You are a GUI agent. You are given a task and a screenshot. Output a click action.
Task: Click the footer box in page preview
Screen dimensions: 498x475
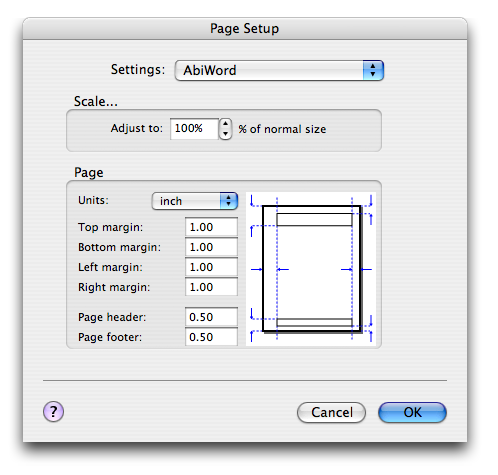point(314,322)
